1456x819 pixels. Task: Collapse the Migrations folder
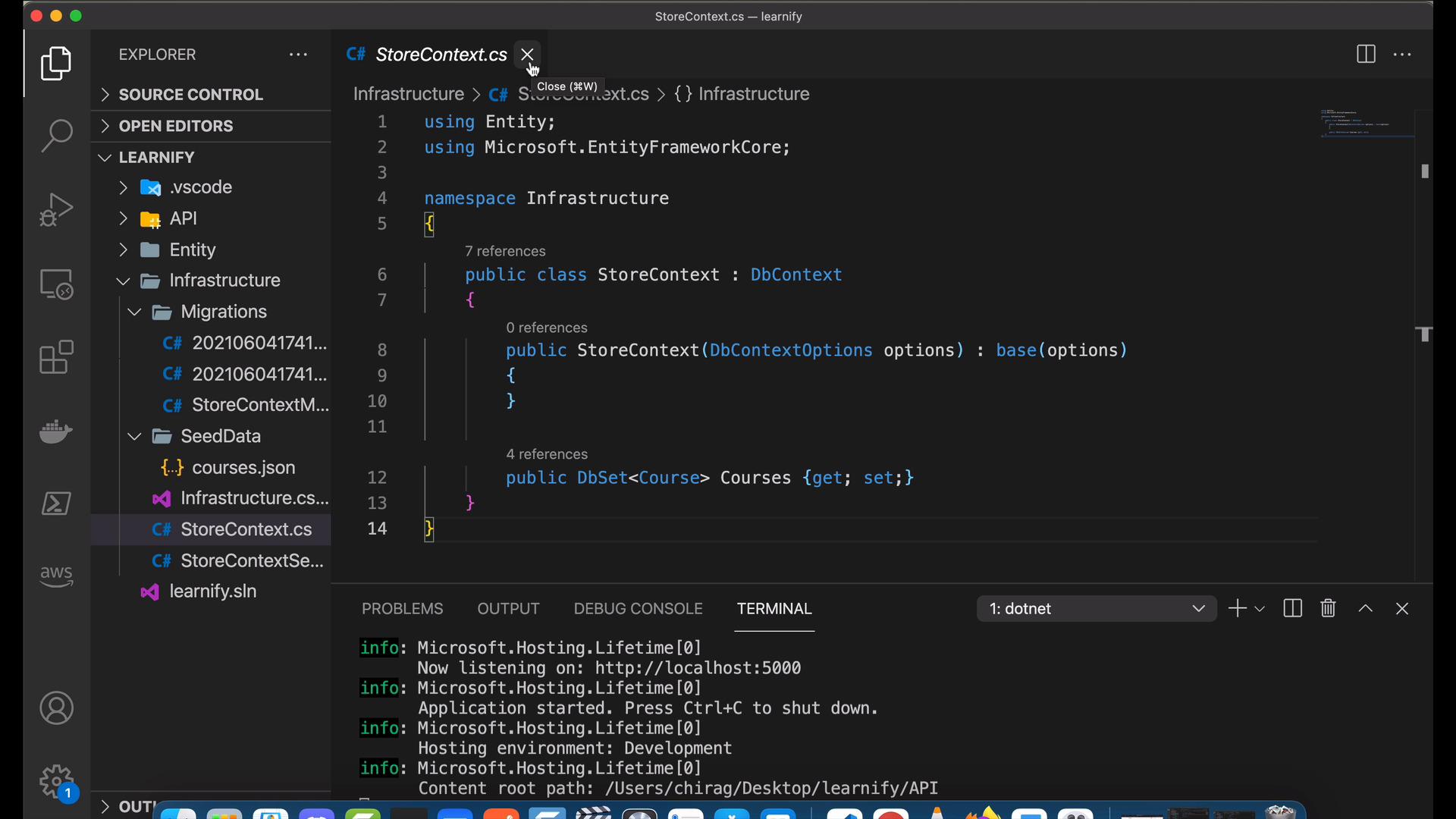(211, 312)
